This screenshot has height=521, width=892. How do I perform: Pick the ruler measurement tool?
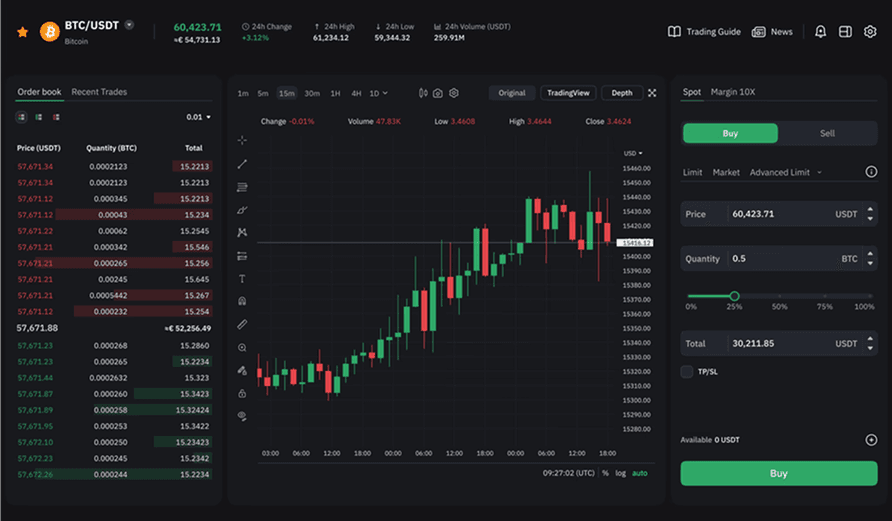(x=242, y=325)
